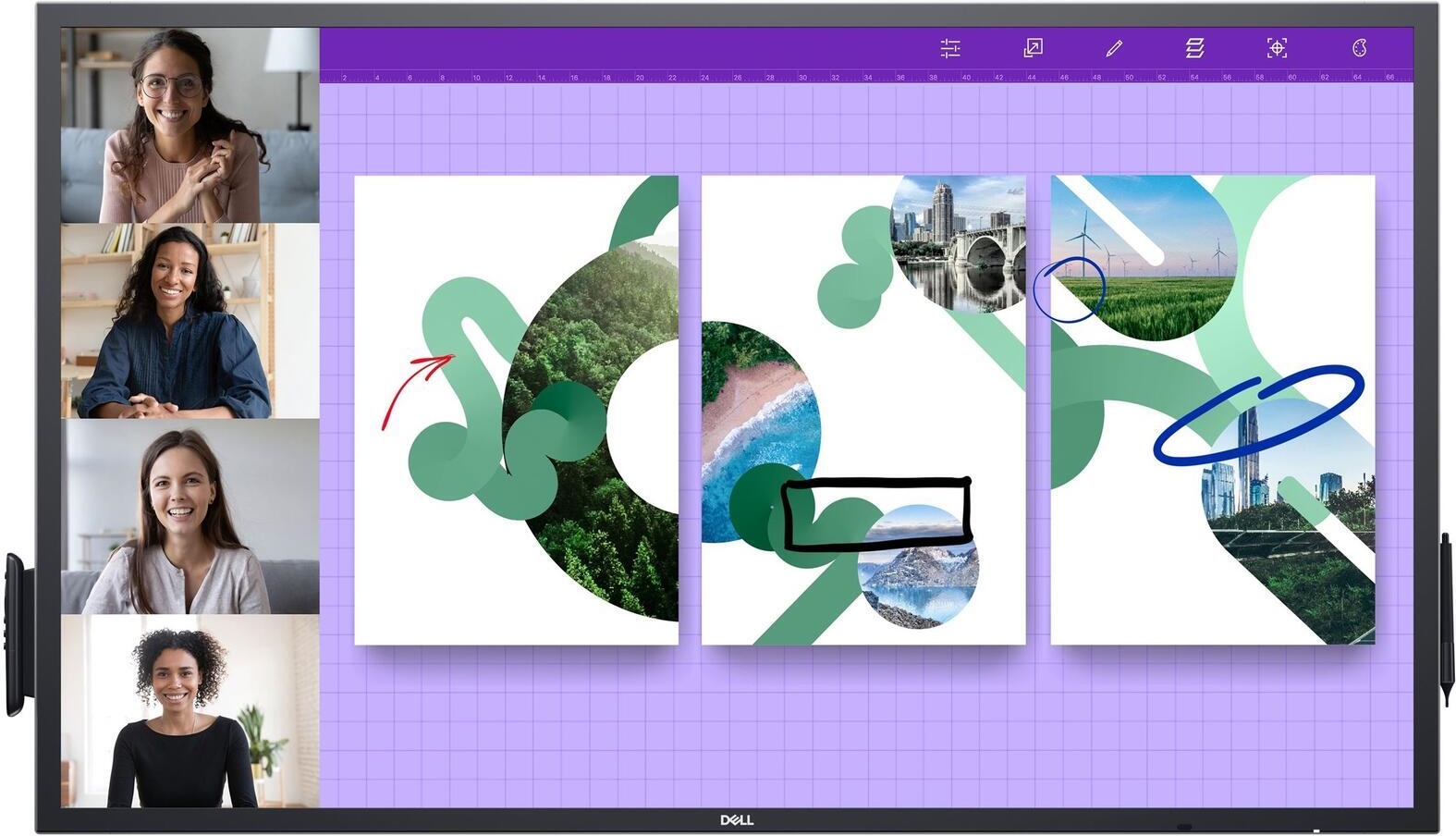Open the layers stack icon
Screen dimensions: 1456x836
(1194, 48)
